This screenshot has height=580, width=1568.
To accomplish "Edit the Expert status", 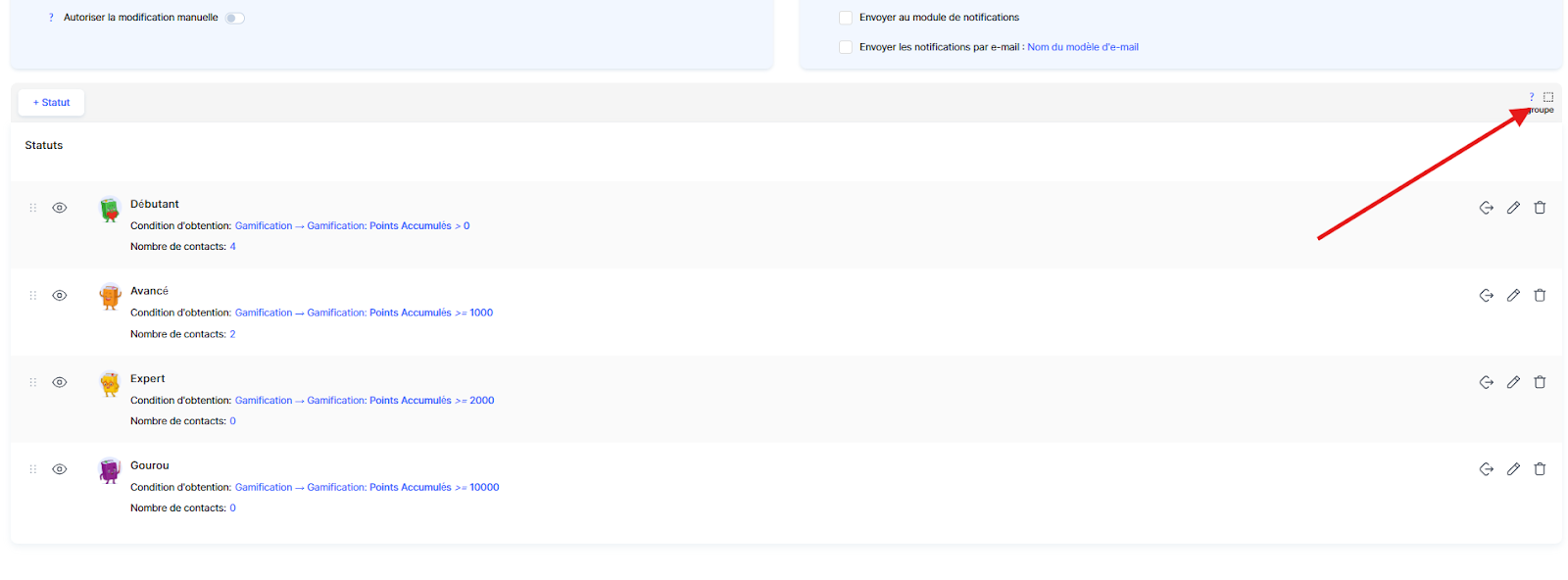I will point(1513,382).
